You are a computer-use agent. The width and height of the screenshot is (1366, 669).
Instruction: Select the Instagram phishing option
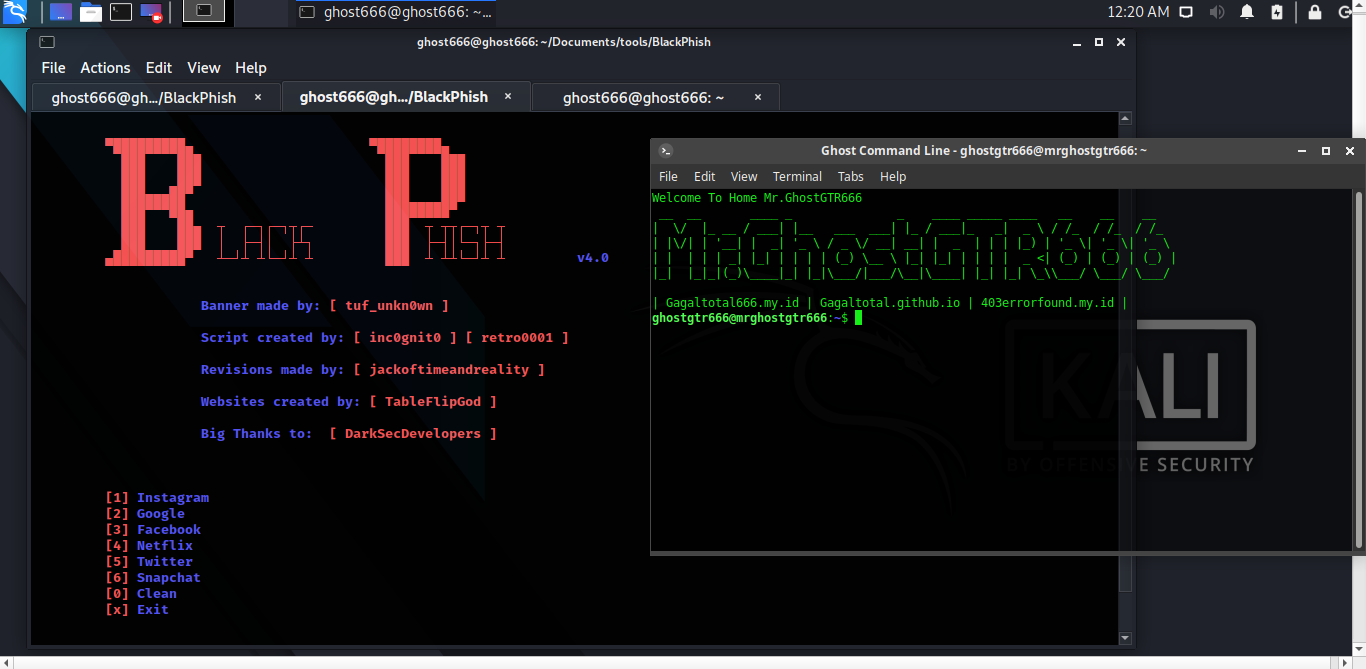(157, 497)
